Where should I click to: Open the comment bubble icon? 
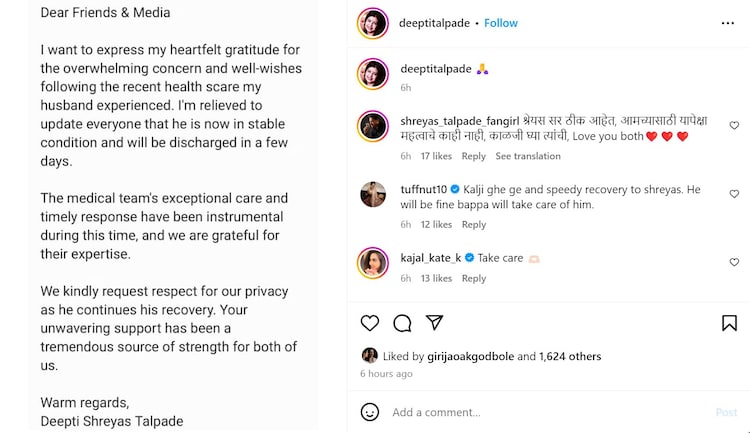(x=402, y=322)
